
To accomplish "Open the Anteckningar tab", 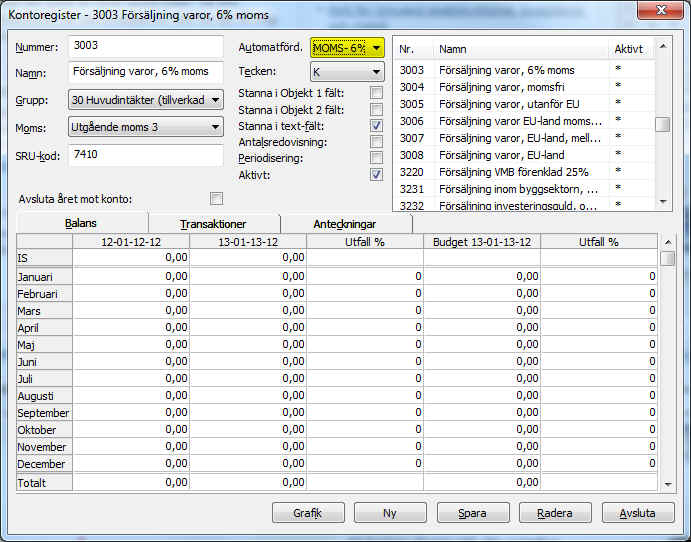I will (346, 224).
